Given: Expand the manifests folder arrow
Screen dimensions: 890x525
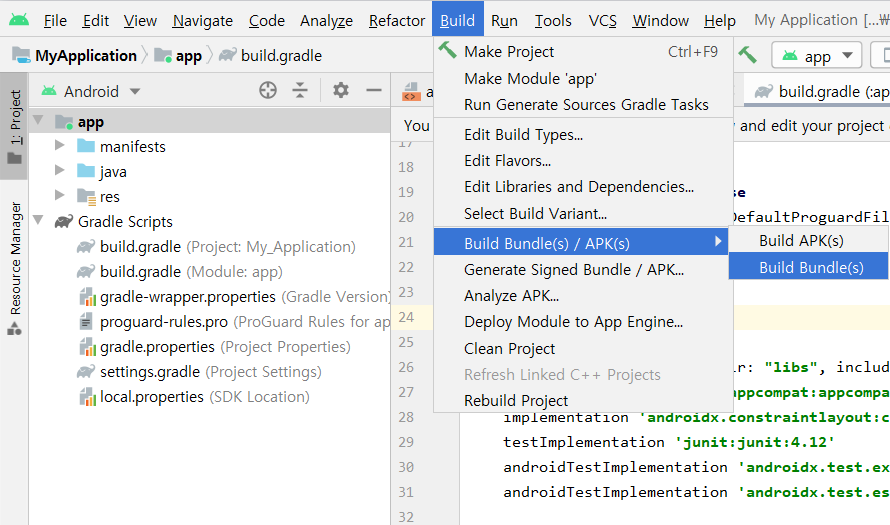Looking at the screenshot, I should pos(59,145).
